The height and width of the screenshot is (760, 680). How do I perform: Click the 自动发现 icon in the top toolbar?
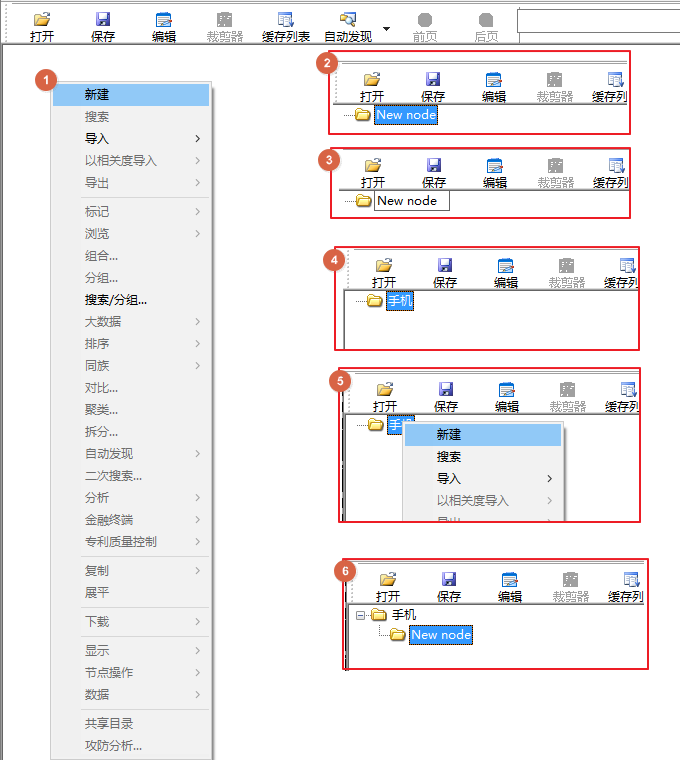click(347, 20)
